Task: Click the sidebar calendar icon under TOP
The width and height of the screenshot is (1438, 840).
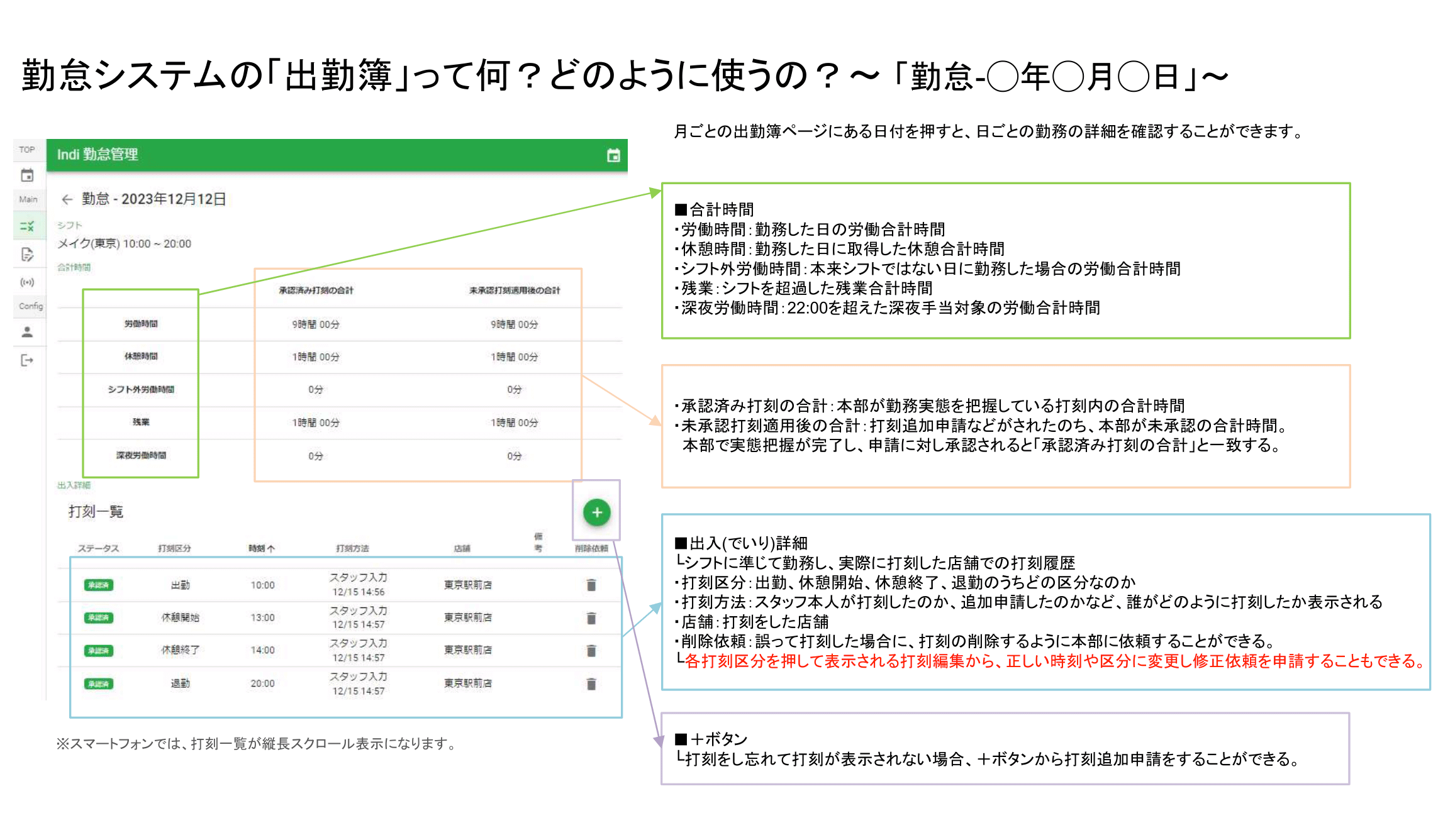Action: 27,175
